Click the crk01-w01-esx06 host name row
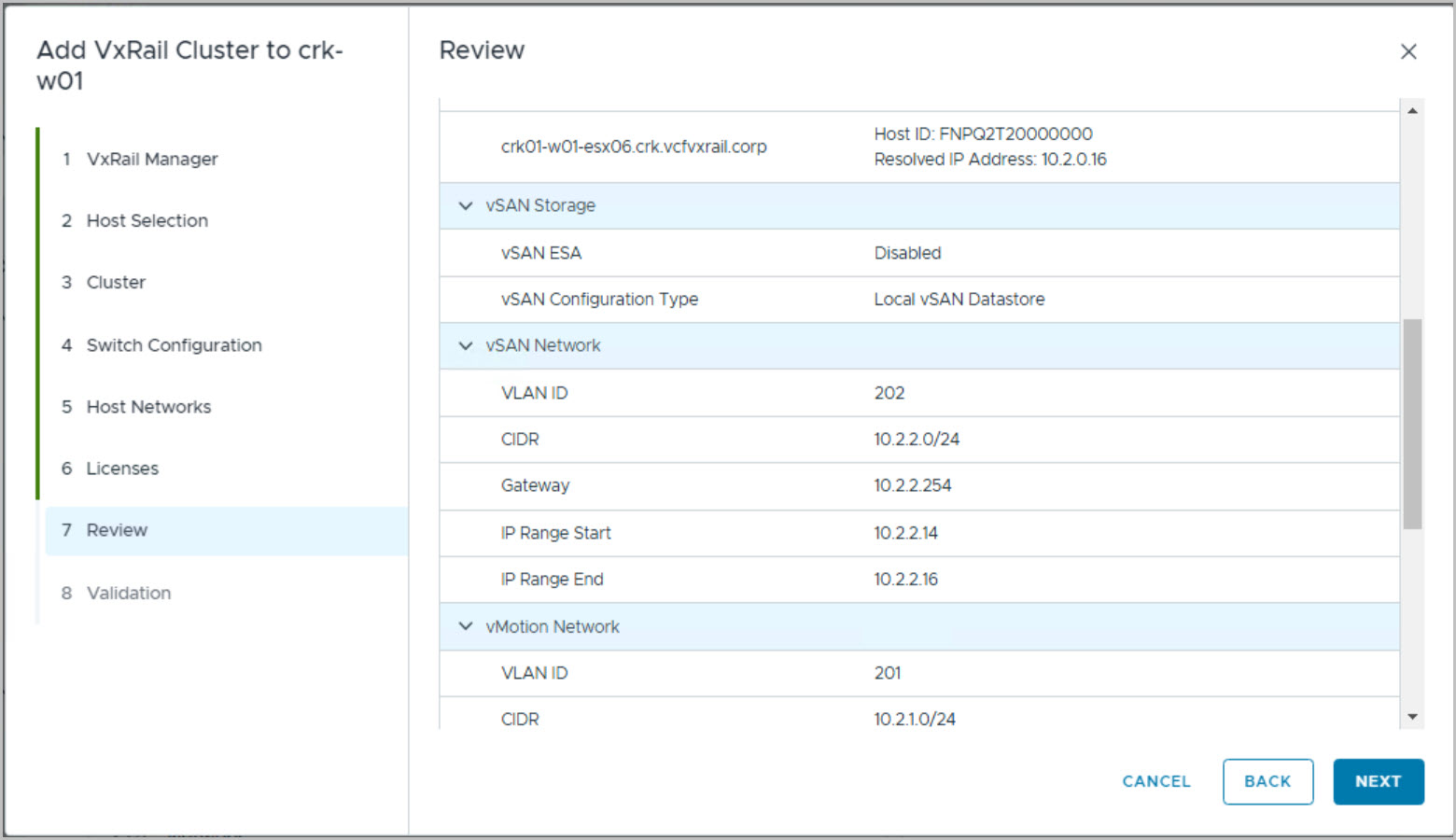Screen dimensions: 1456x840 point(634,147)
